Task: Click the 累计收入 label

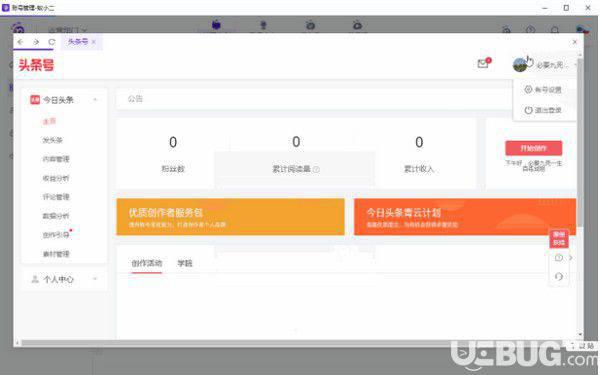Action: 419,169
